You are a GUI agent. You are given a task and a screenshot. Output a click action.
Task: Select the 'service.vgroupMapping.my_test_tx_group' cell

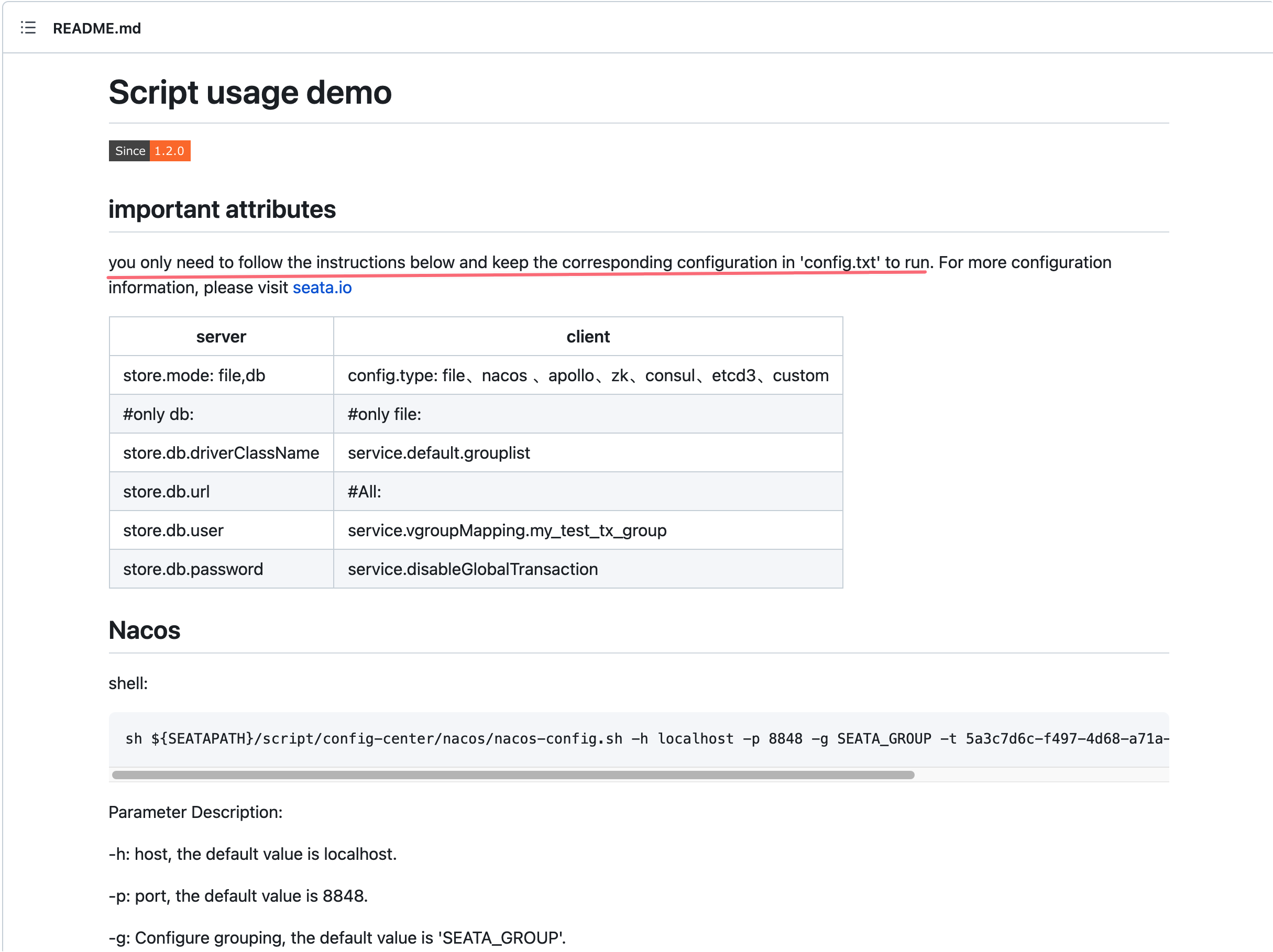click(588, 530)
